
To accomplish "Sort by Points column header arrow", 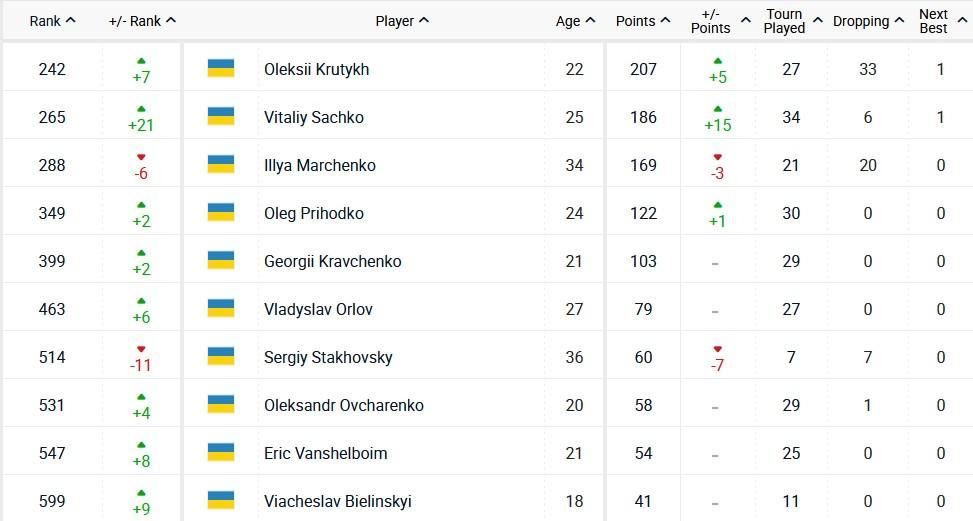I will (x=665, y=21).
